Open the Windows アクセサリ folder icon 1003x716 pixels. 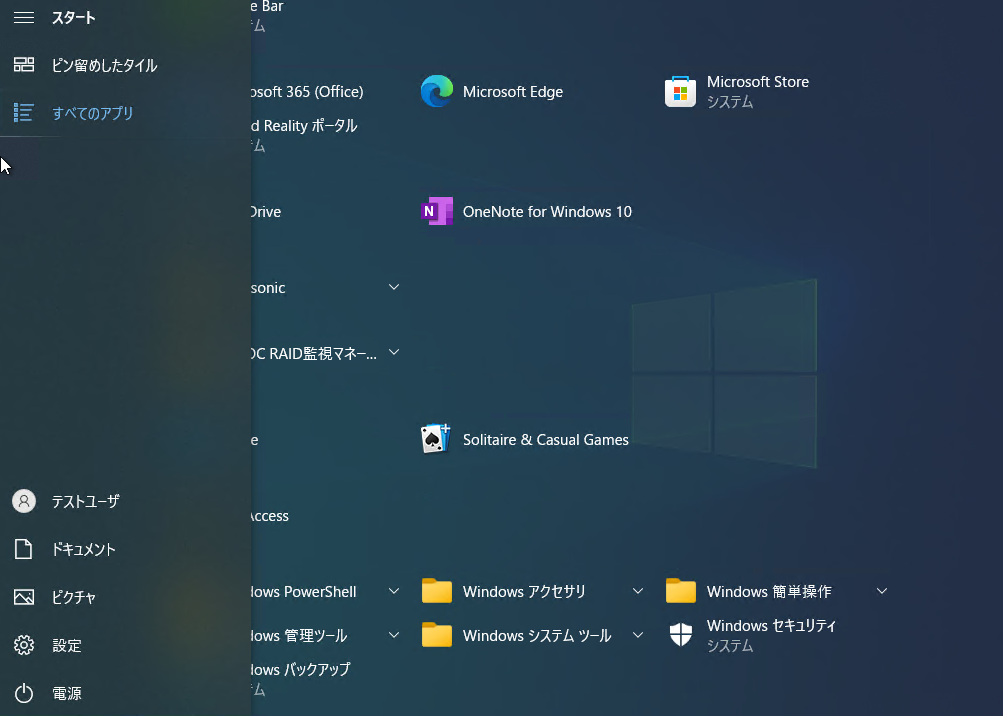[x=437, y=591]
